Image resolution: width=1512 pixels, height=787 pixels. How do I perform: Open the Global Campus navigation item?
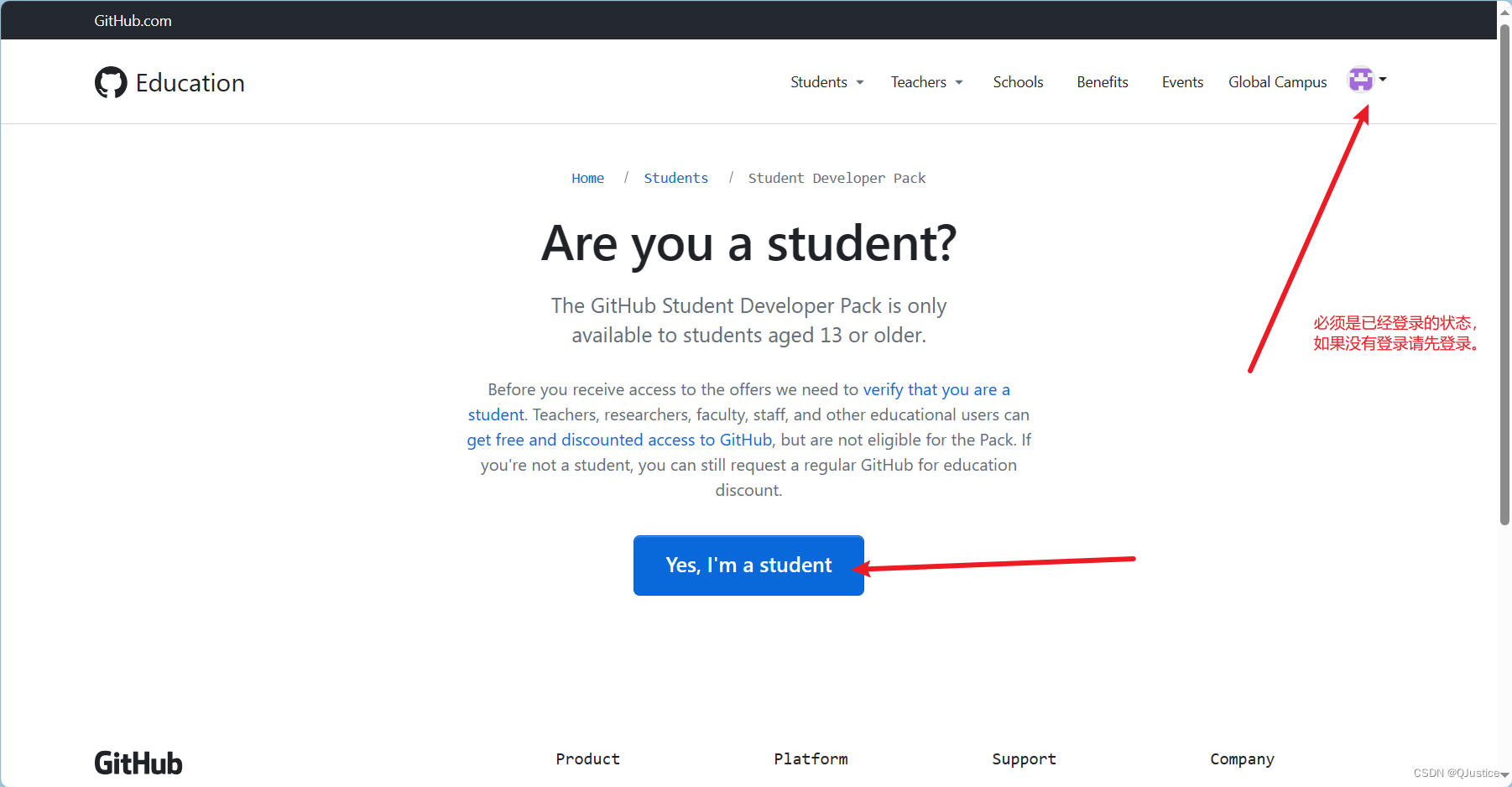click(x=1277, y=82)
